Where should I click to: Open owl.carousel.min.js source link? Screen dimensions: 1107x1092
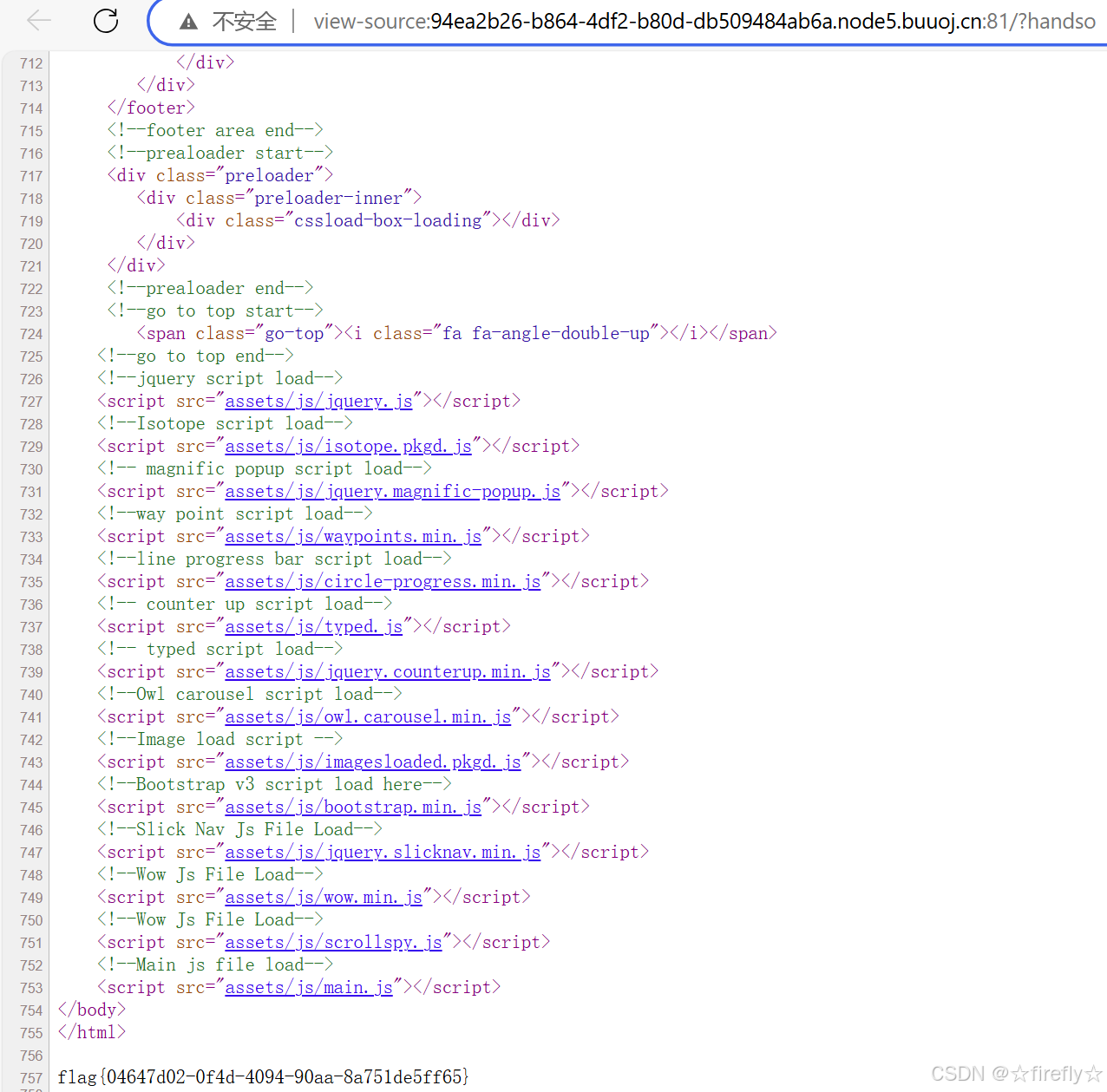[368, 716]
